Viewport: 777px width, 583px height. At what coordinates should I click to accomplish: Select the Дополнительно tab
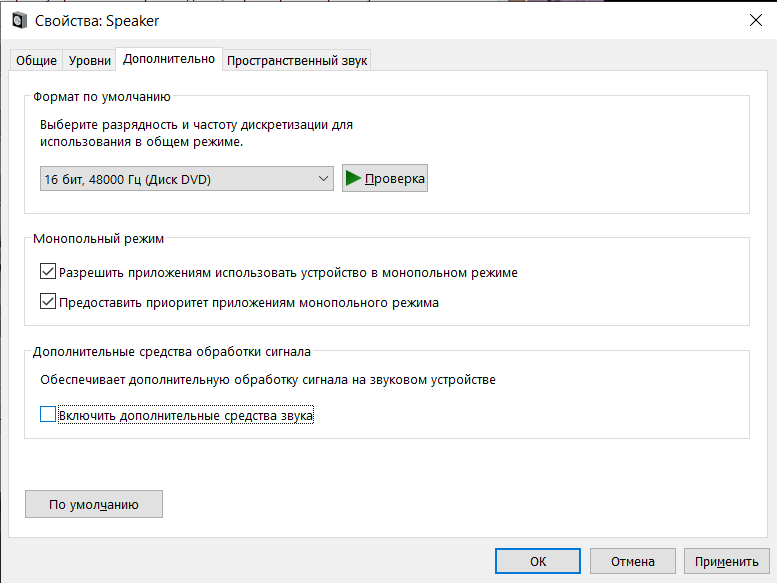(x=169, y=59)
